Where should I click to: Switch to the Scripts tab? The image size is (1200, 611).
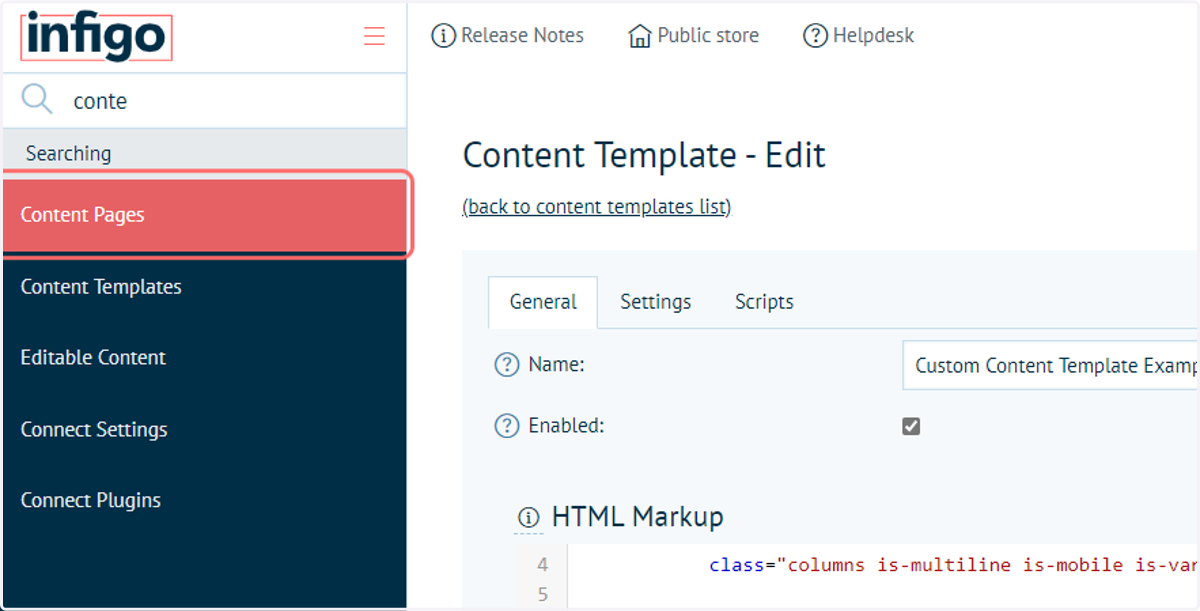[x=764, y=302]
